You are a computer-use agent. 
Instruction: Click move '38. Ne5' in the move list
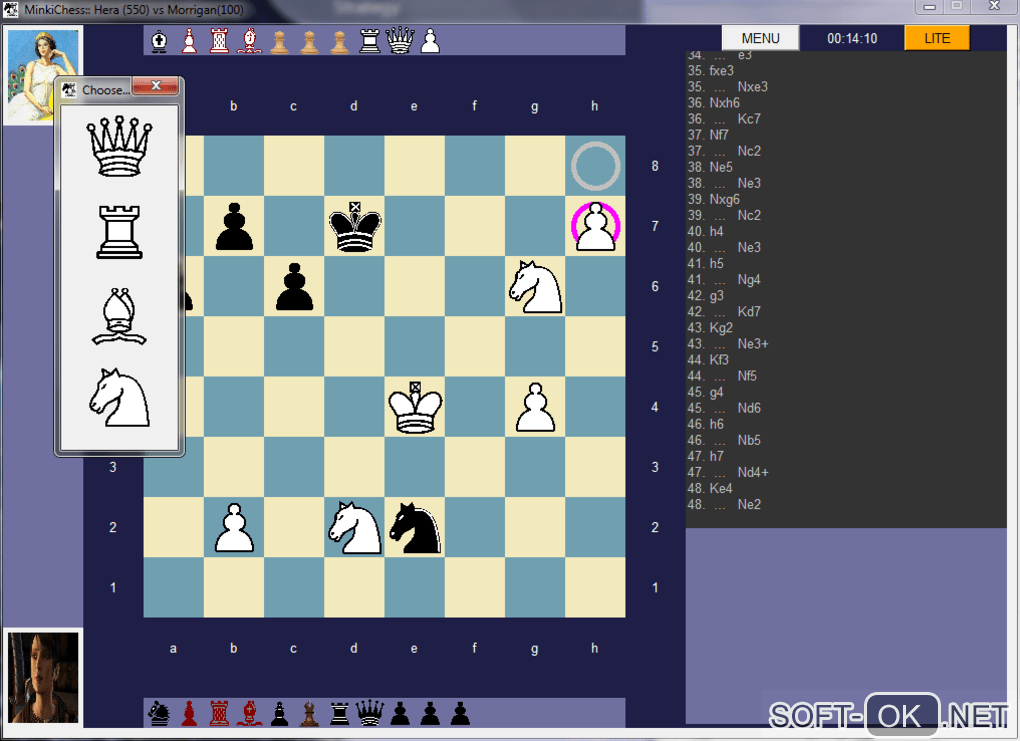(x=710, y=167)
